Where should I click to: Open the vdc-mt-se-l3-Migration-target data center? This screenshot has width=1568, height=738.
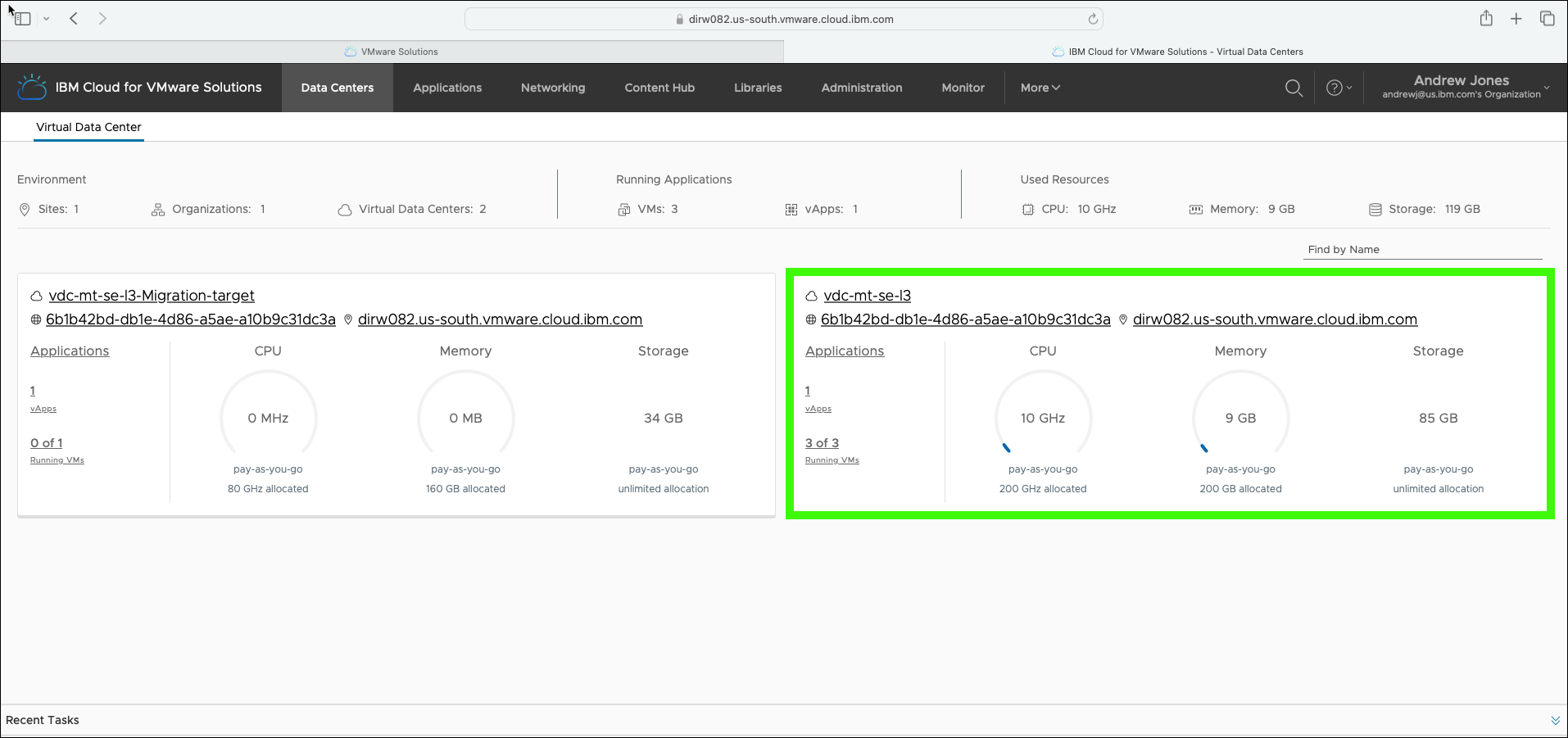coord(152,296)
